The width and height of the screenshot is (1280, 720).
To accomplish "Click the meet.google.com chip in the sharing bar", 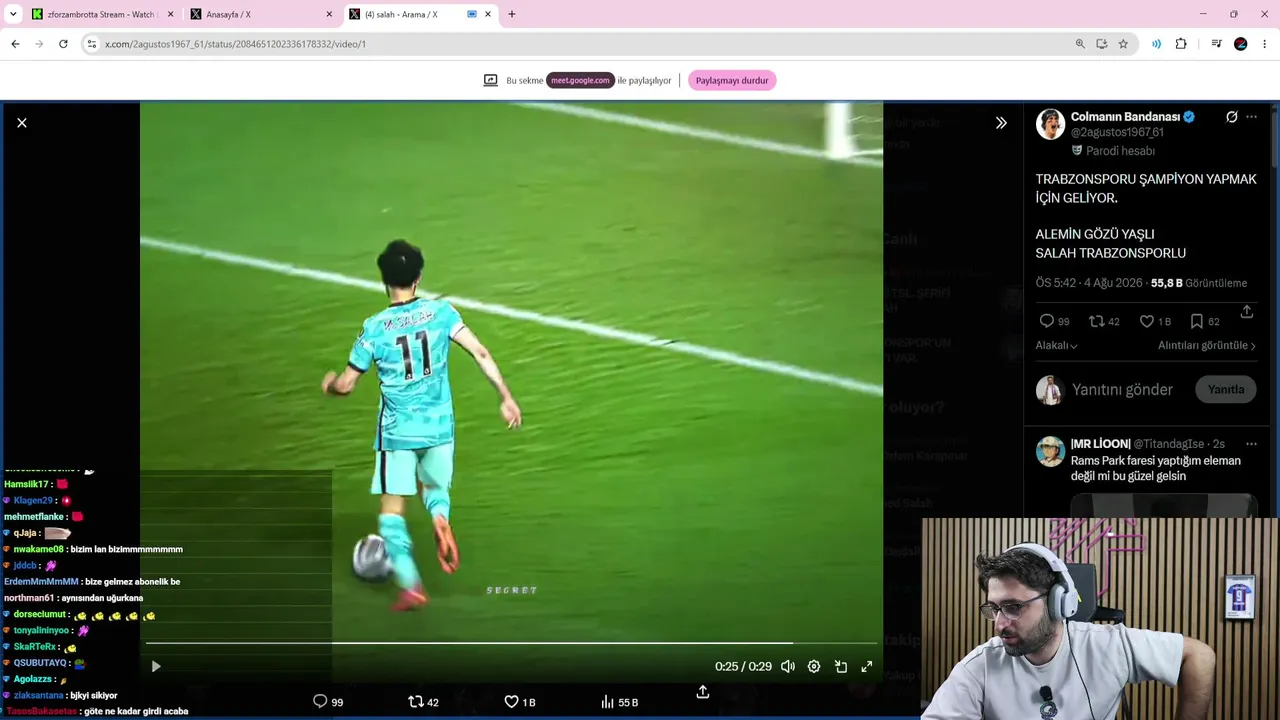I will [580, 80].
